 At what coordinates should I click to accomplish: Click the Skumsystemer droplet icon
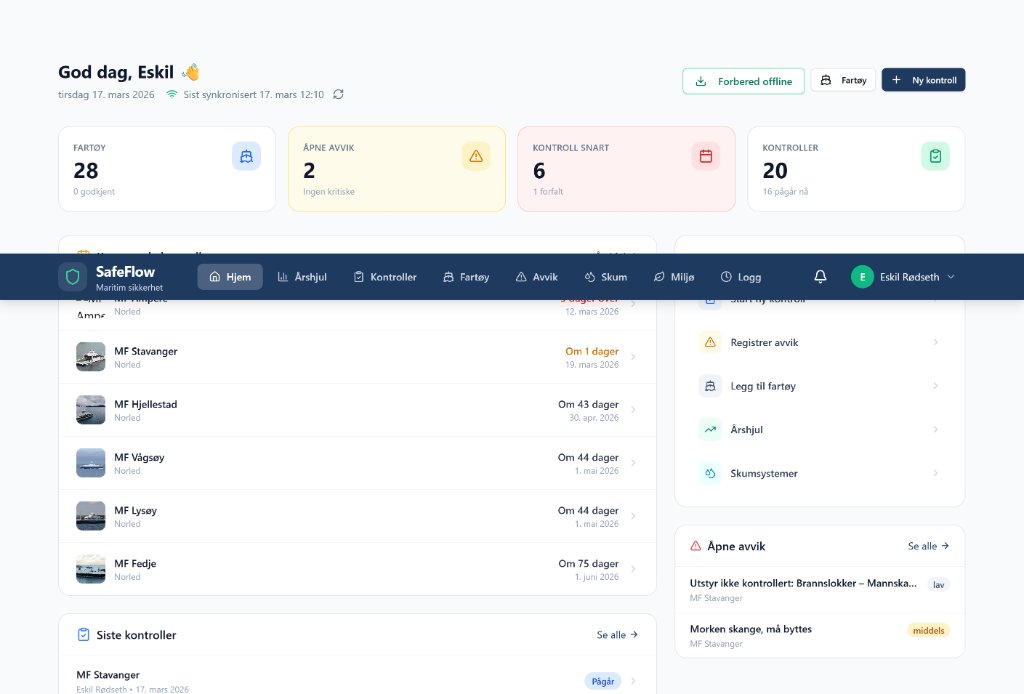point(711,473)
